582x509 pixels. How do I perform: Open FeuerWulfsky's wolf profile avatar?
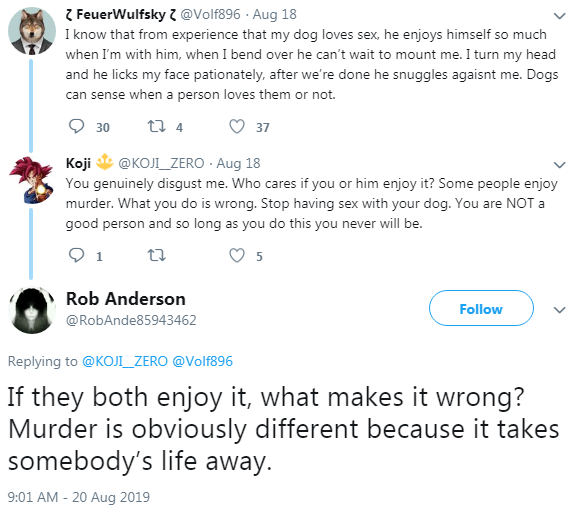32,31
